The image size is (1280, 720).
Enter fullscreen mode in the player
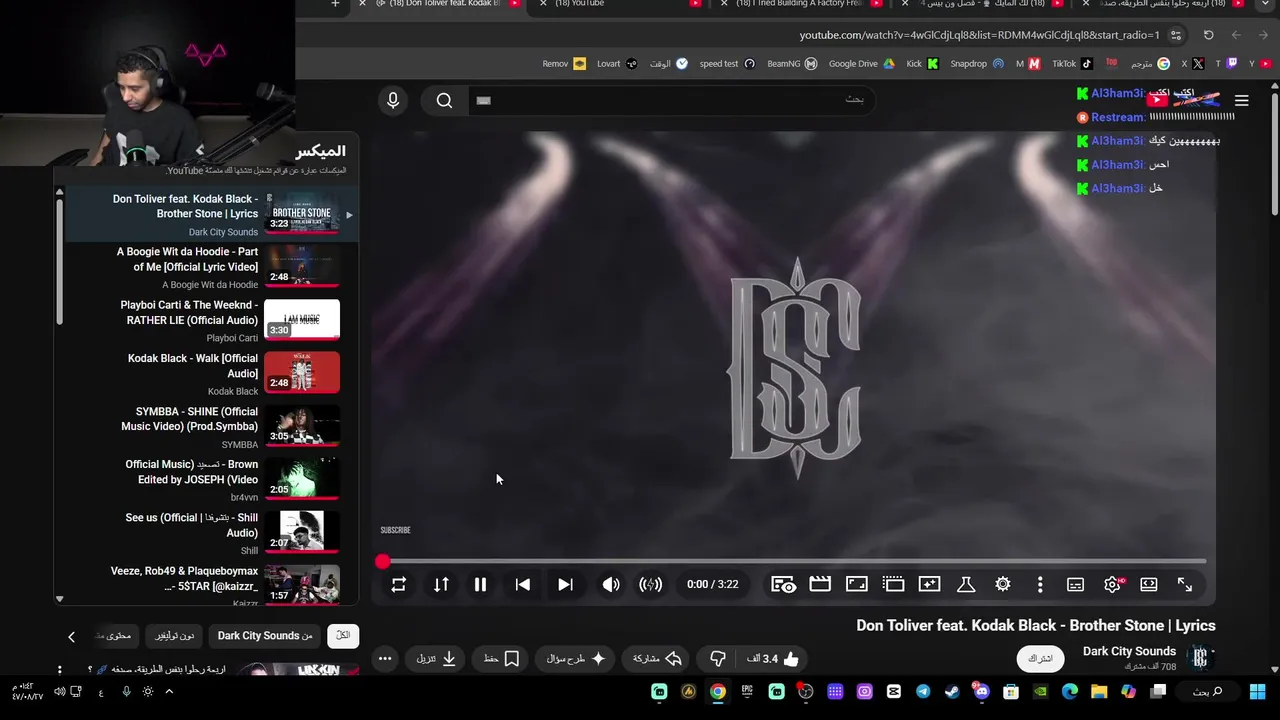(x=1185, y=585)
